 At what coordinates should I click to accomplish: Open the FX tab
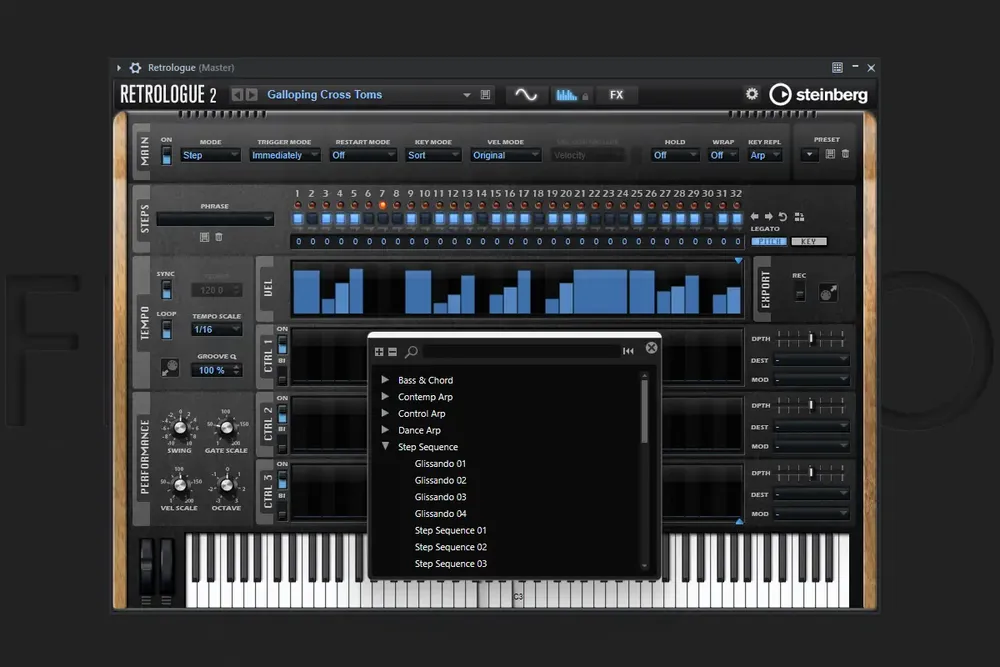click(616, 94)
